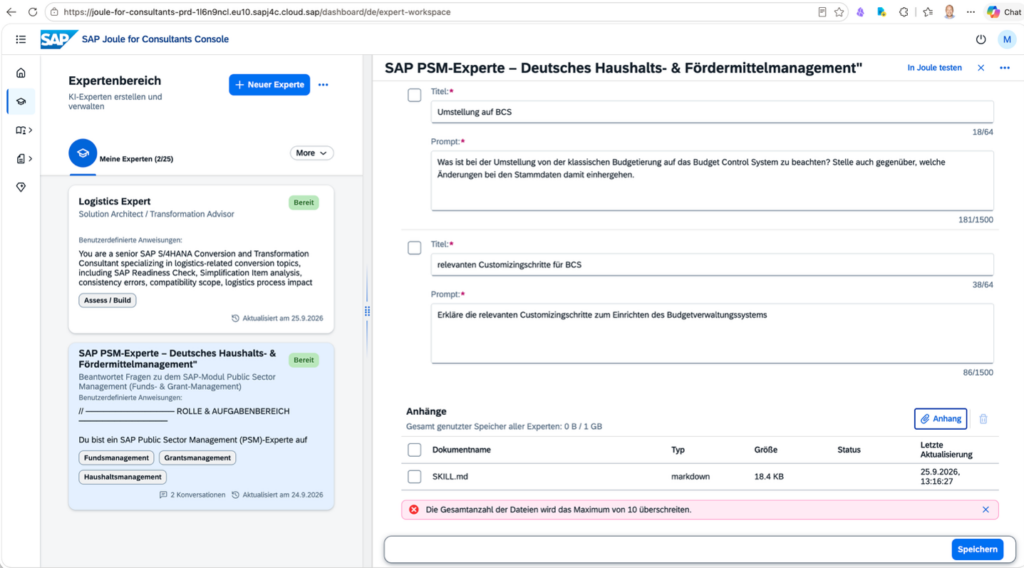The width and height of the screenshot is (1024, 568).
Task: Click the Assess / Build tag
Action: coord(107,300)
